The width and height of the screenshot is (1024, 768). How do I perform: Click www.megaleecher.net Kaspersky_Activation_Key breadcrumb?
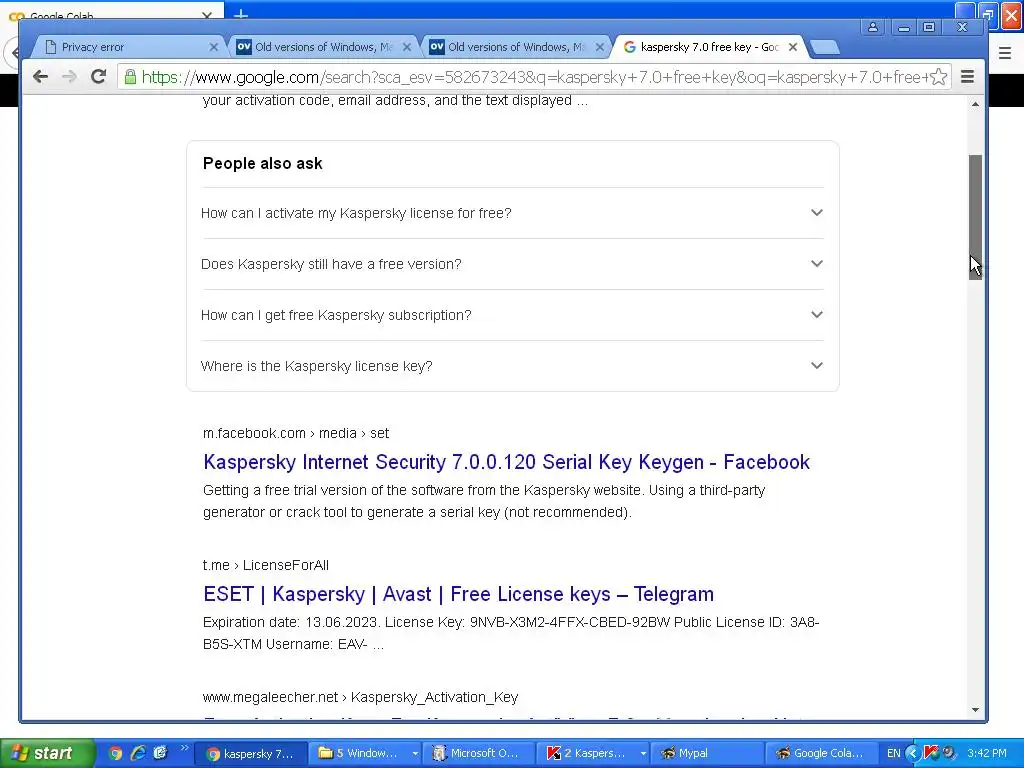tap(360, 697)
